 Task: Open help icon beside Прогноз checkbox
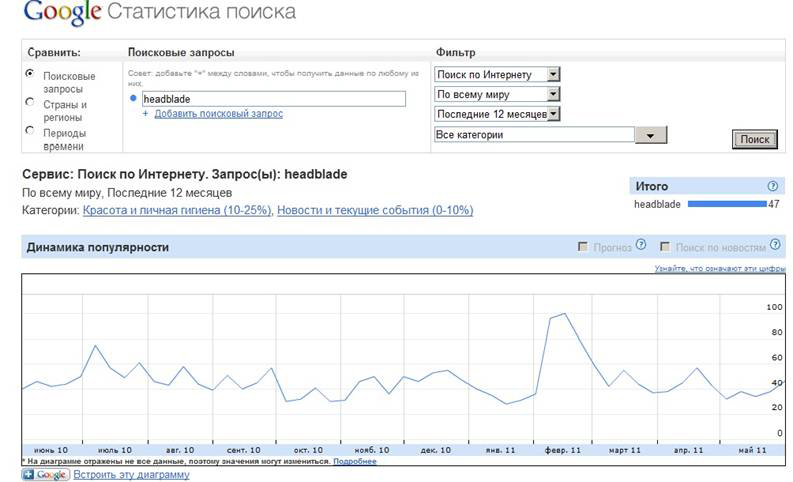(641, 245)
